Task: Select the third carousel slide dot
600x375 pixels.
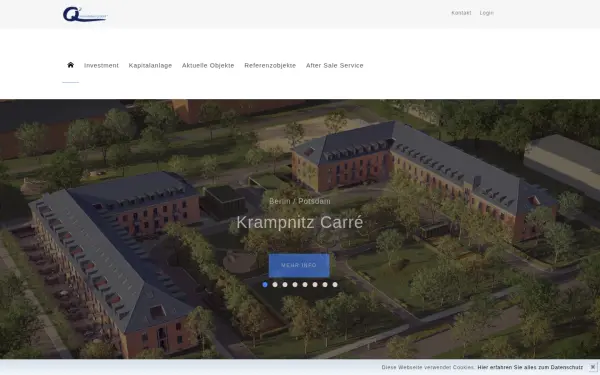Action: (285, 285)
